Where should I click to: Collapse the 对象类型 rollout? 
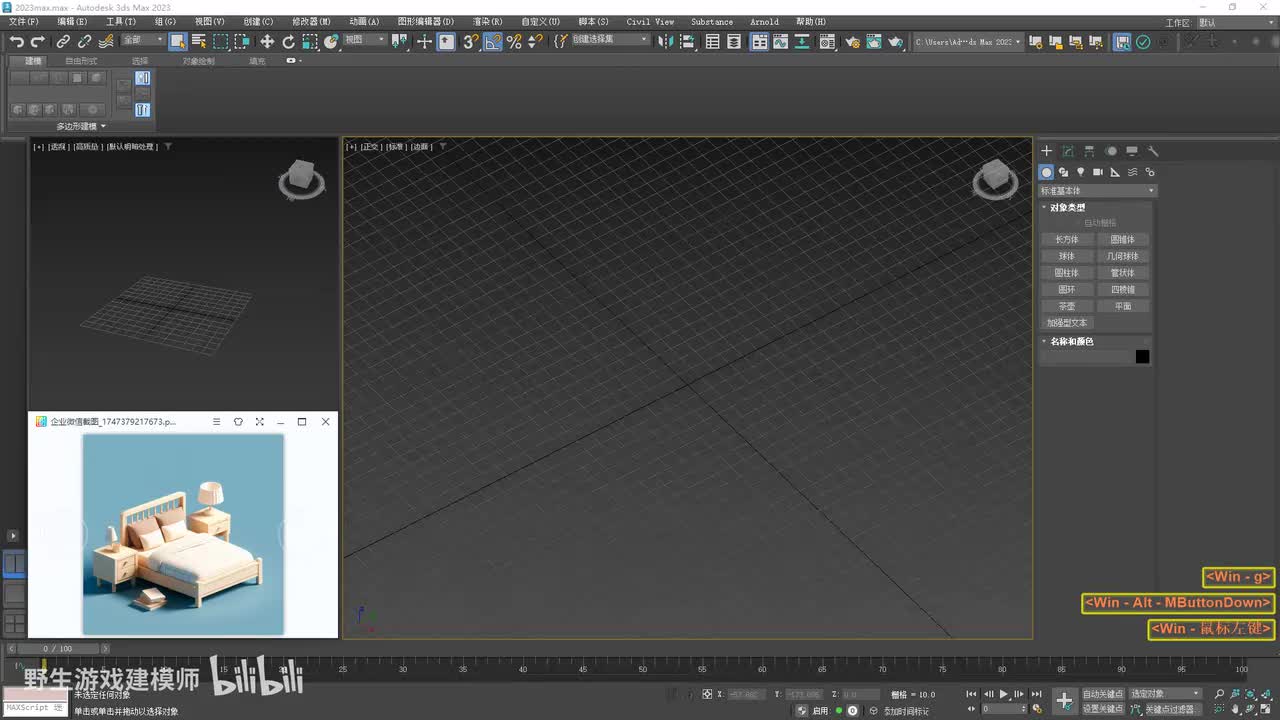point(1067,207)
